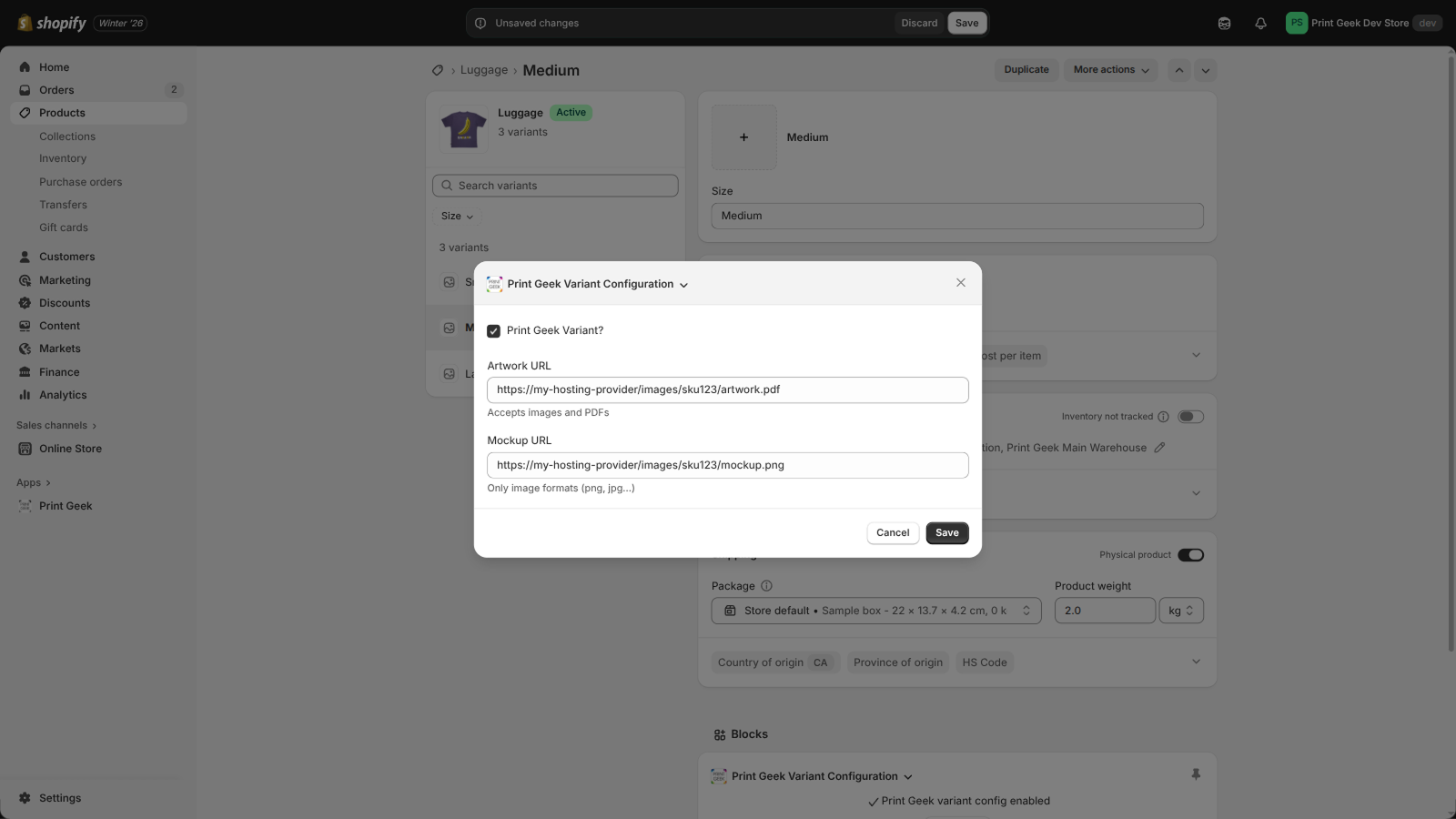Click the Artwork URL field
This screenshot has width=1456, height=819.
(728, 390)
